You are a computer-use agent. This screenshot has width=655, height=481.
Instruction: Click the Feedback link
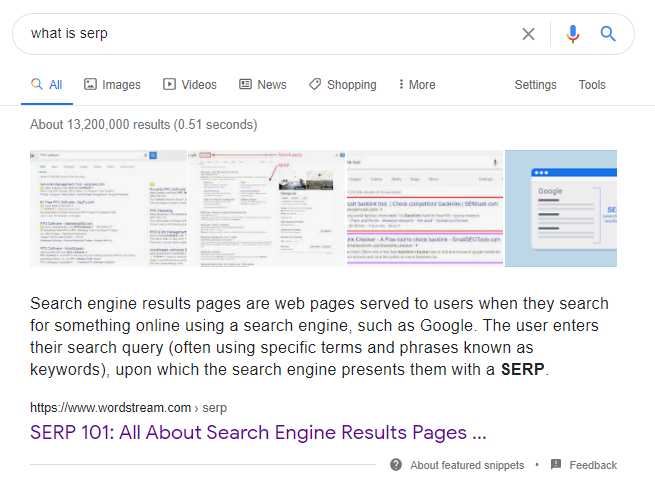click(x=593, y=465)
